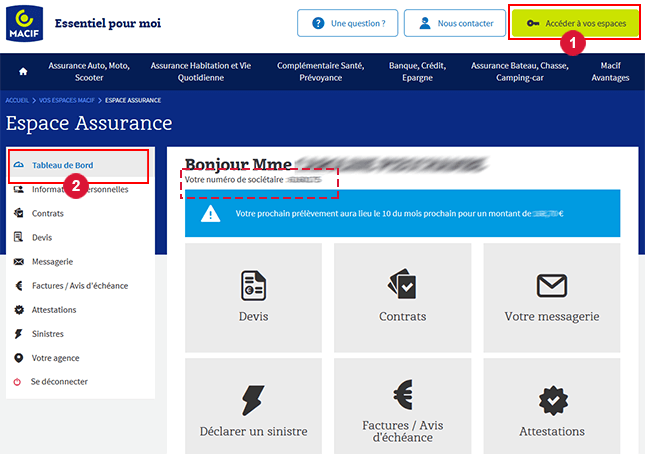Click ESPACE ASSURANCE breadcrumb text
The height and width of the screenshot is (454, 645).
click(133, 100)
